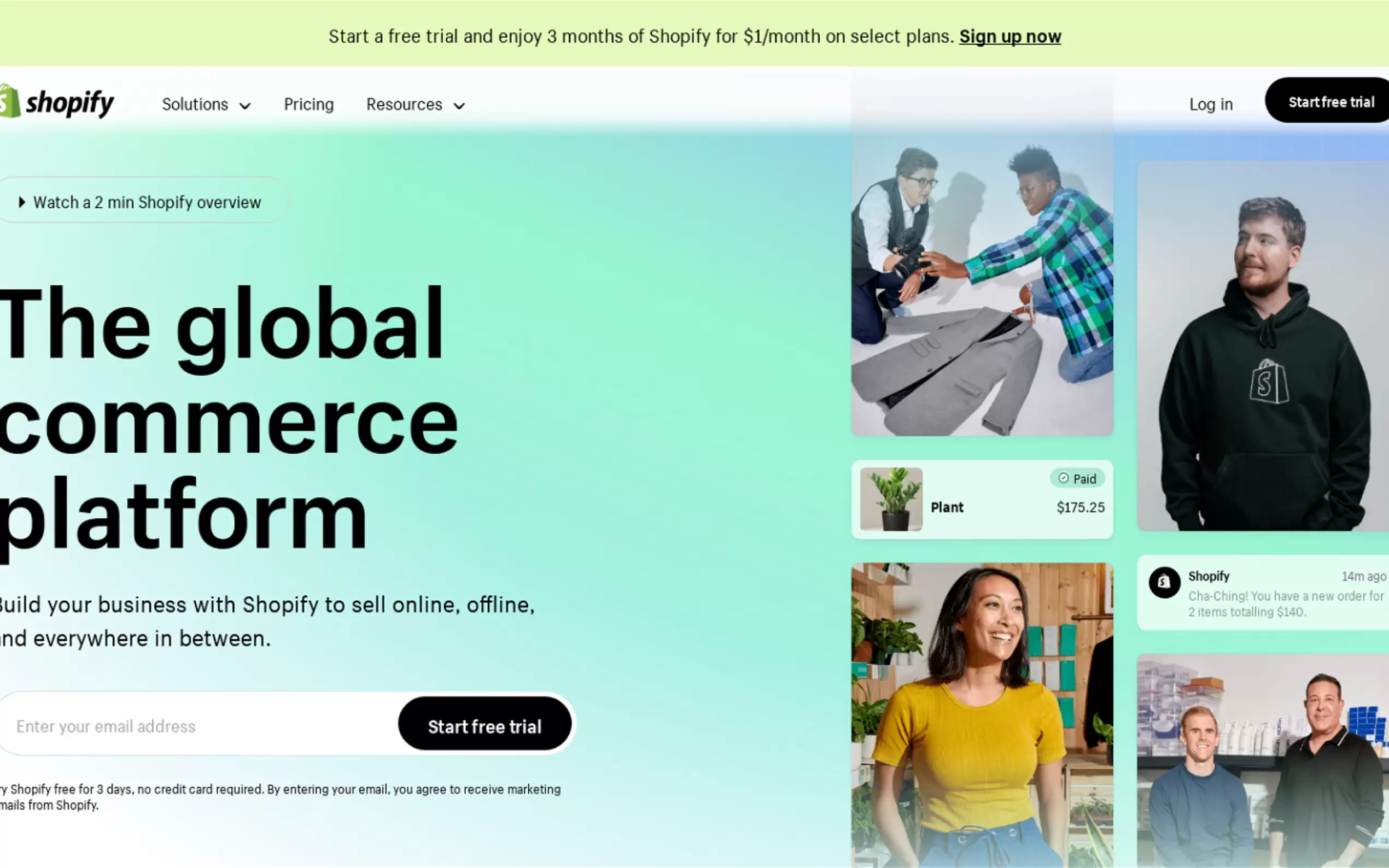Click the plant product thumbnail
Image resolution: width=1389 pixels, height=868 pixels.
[x=891, y=499]
